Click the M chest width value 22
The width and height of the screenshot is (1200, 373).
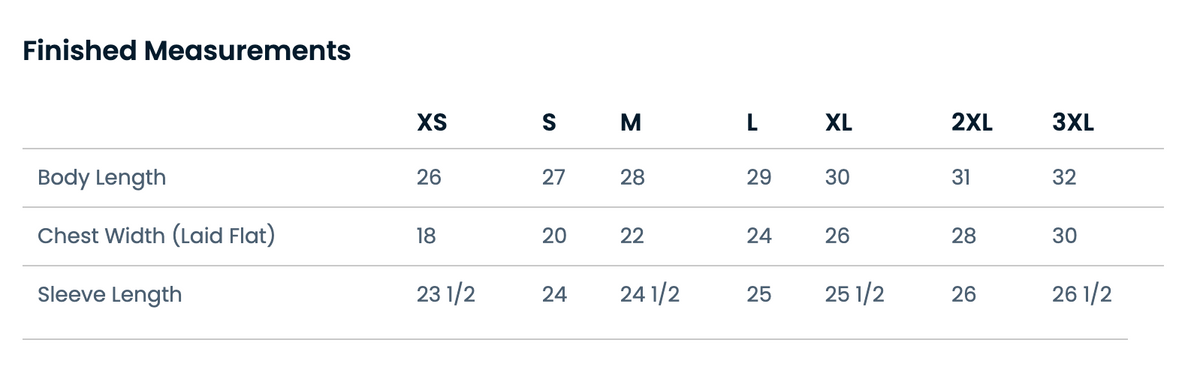pyautogui.click(x=632, y=236)
